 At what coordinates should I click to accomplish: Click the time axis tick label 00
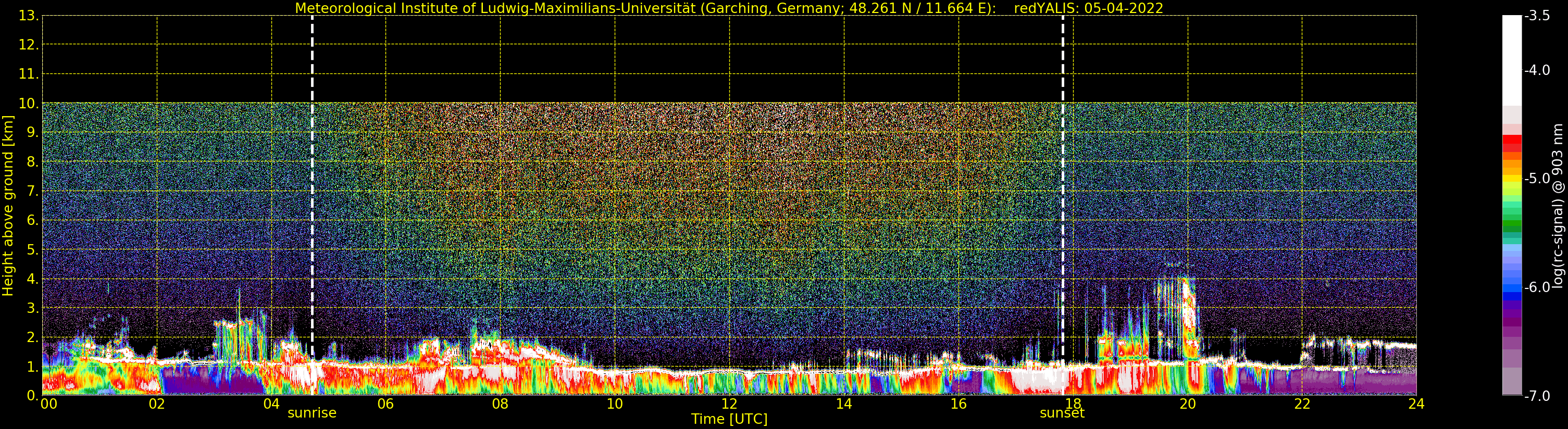pyautogui.click(x=48, y=404)
